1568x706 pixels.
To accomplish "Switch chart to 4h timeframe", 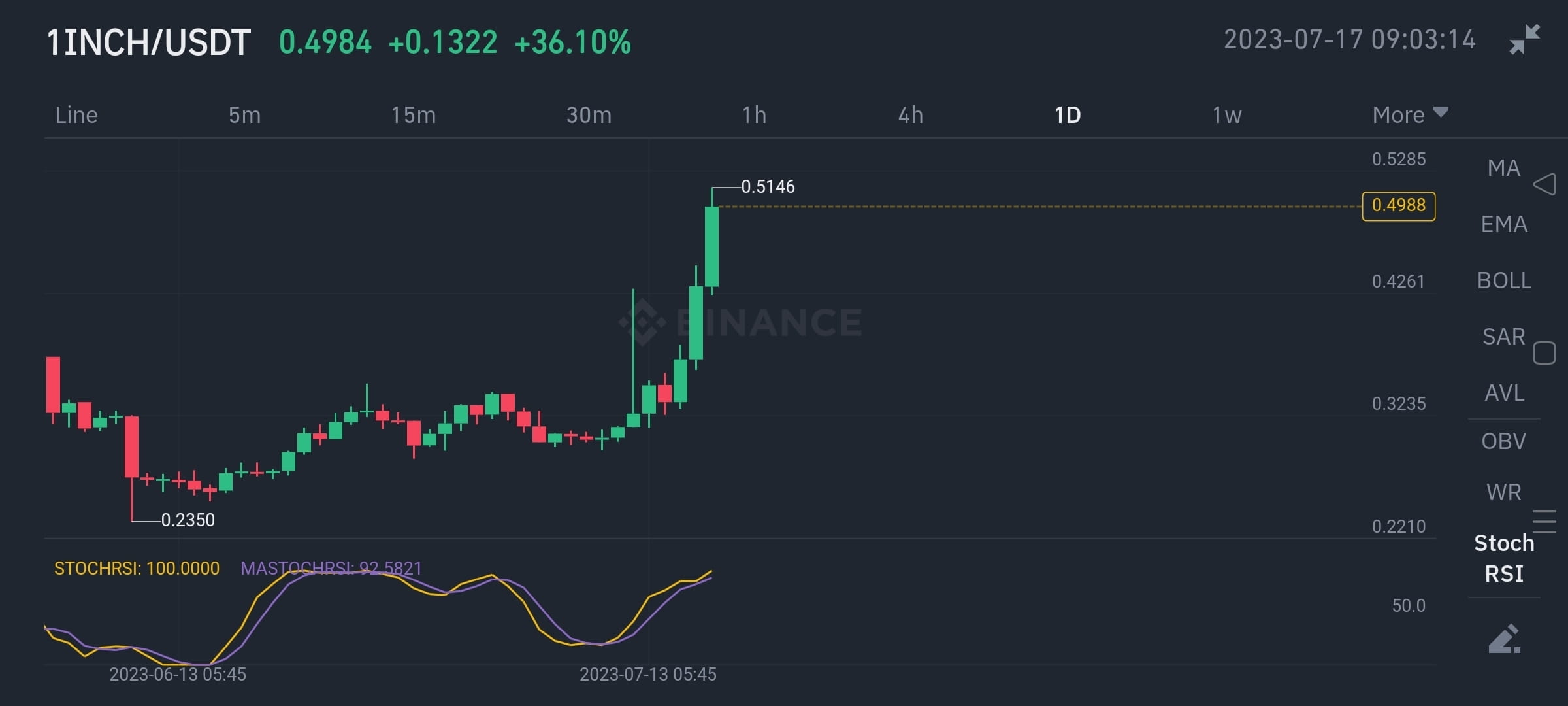I will [x=911, y=115].
